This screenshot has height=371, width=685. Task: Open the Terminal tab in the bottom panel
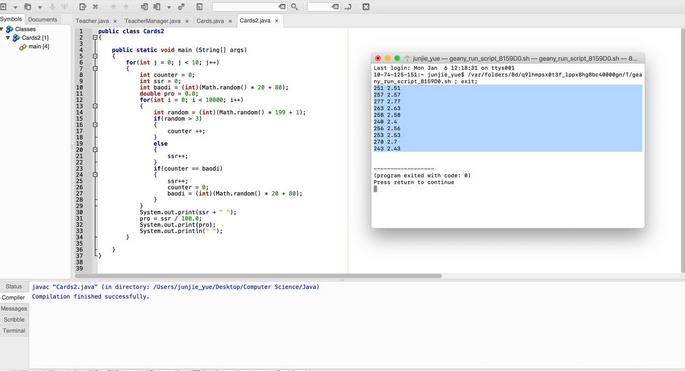[x=14, y=331]
